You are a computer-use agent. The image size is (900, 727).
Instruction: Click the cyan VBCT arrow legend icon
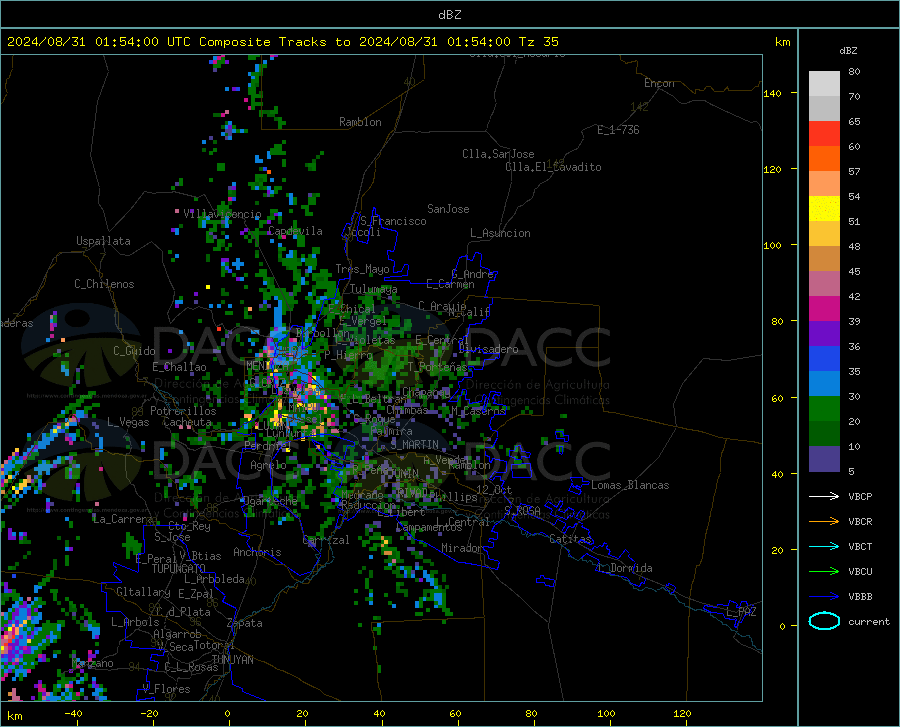[x=824, y=546]
